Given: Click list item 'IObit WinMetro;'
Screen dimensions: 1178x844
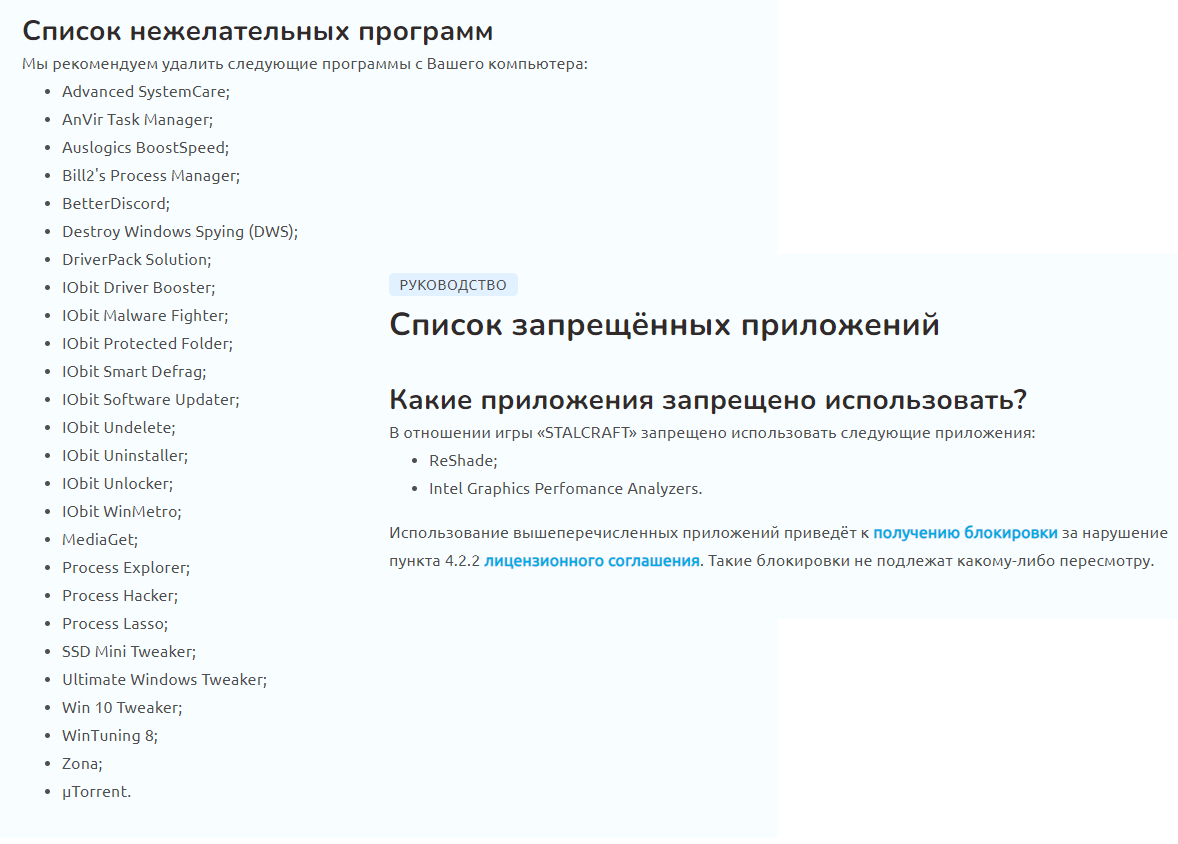Looking at the screenshot, I should click(122, 512).
